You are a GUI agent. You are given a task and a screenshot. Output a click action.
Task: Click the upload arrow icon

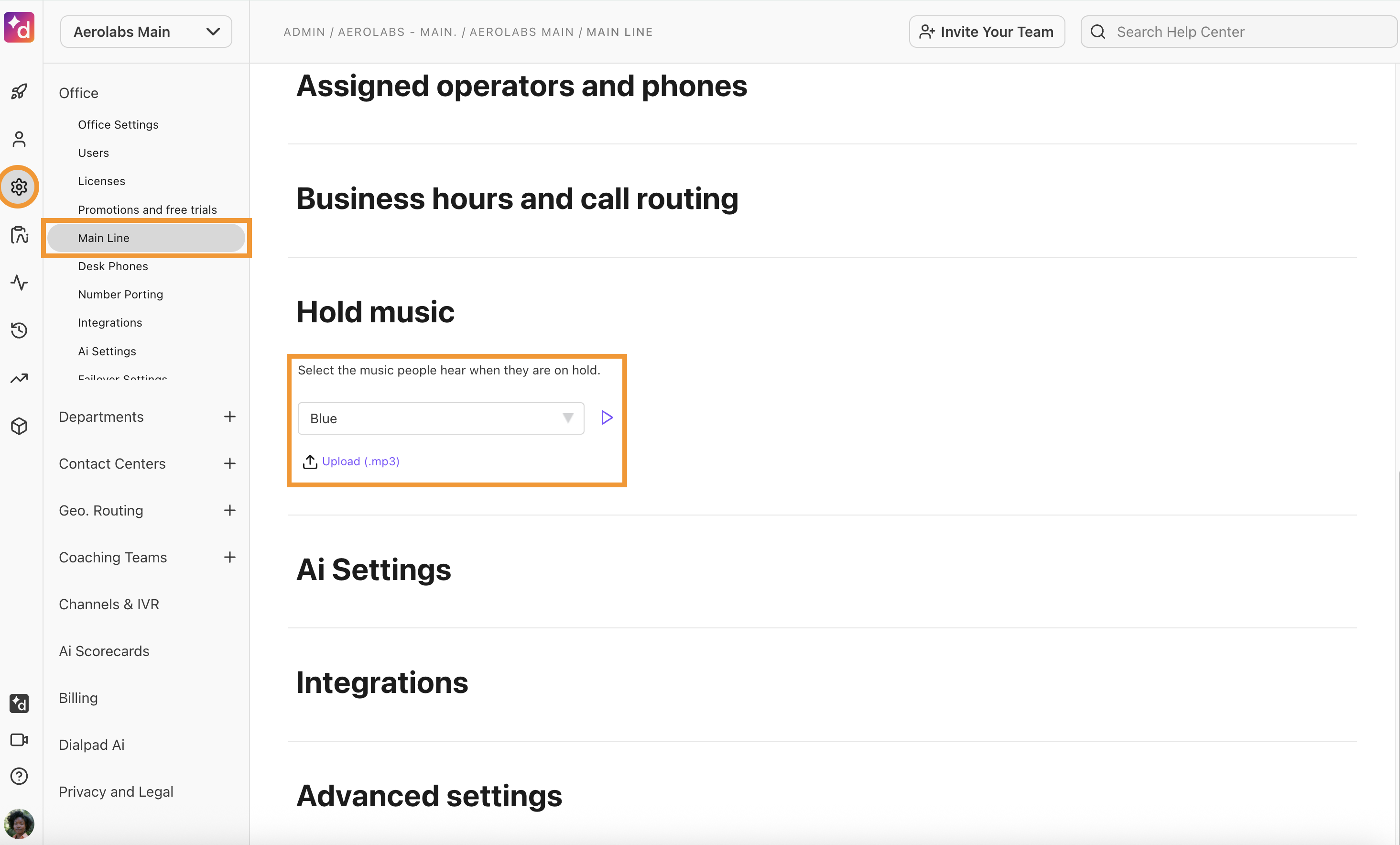(x=310, y=461)
